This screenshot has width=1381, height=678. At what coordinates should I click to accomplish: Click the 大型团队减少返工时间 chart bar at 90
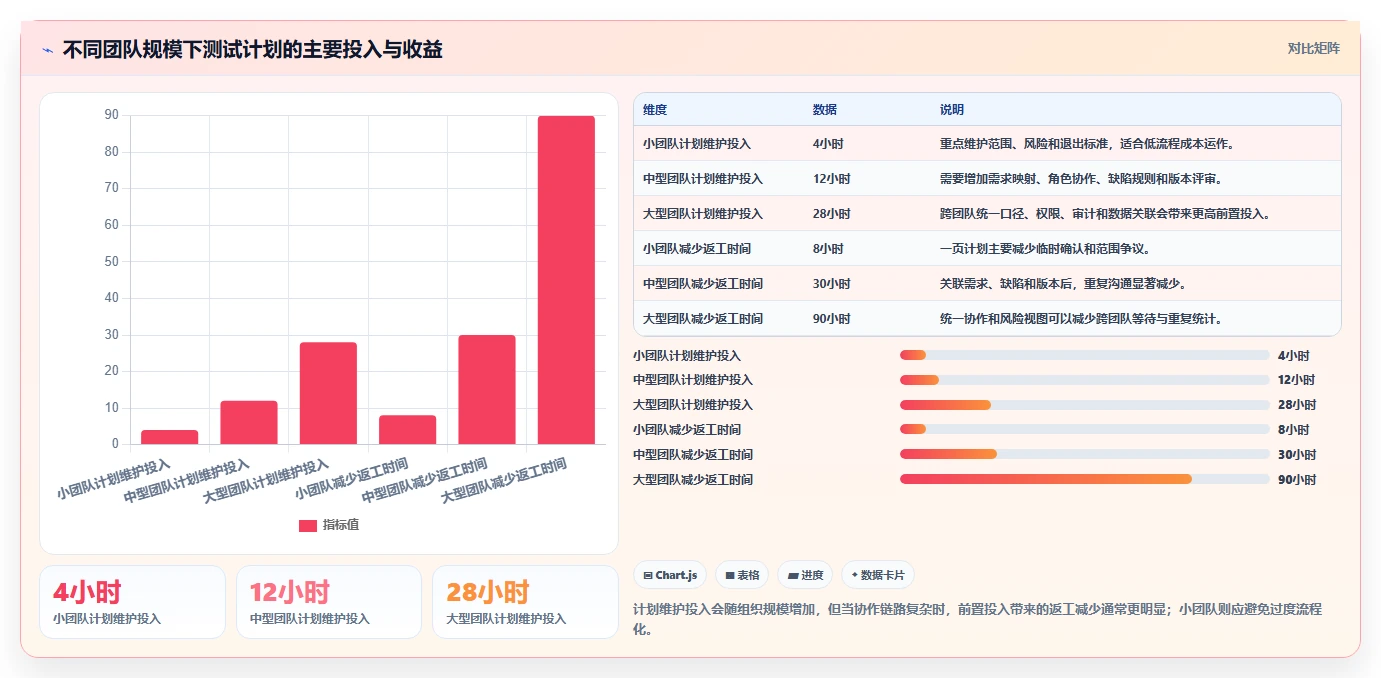coord(566,280)
